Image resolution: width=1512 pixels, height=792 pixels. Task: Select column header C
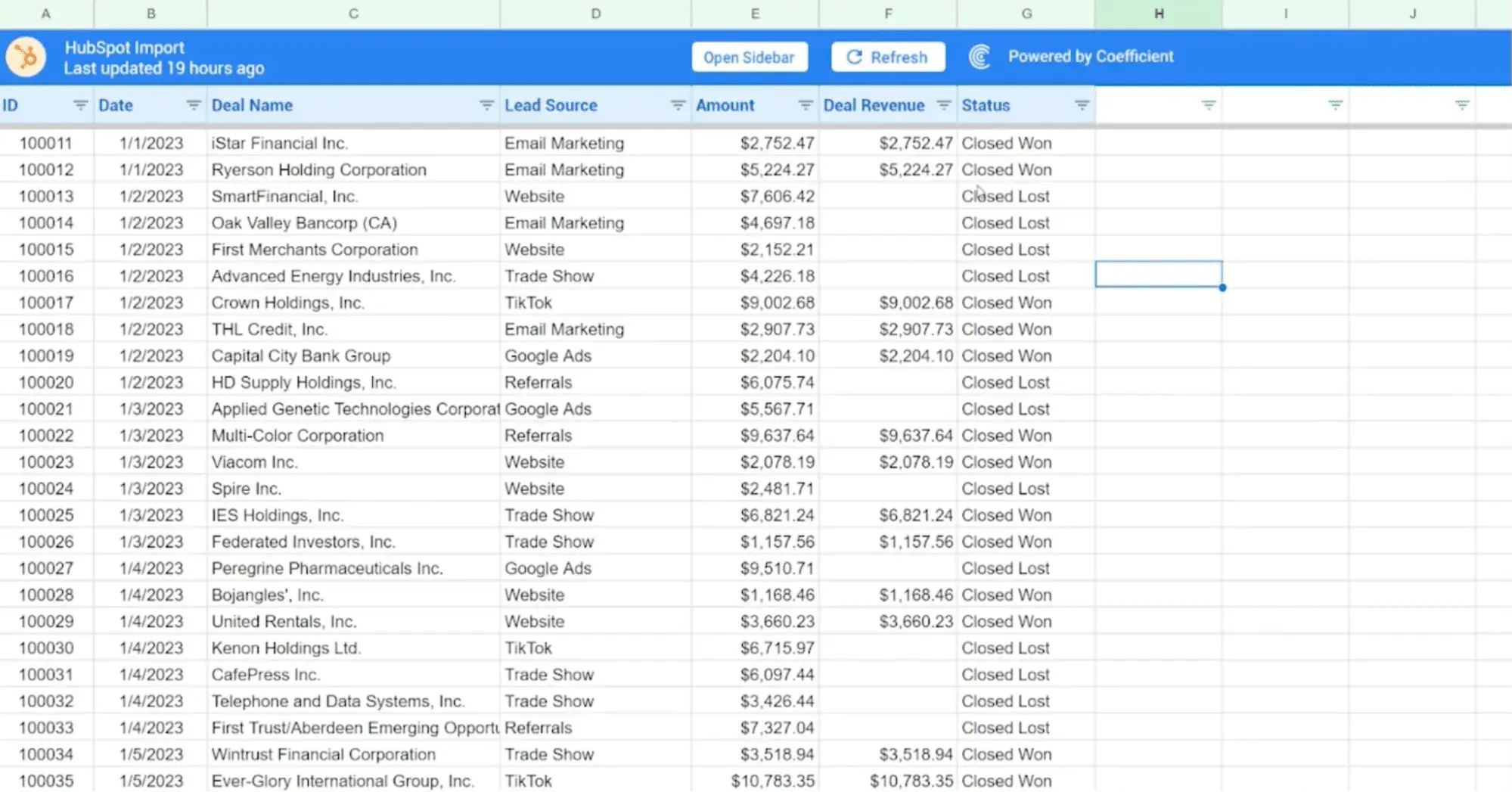coord(353,14)
